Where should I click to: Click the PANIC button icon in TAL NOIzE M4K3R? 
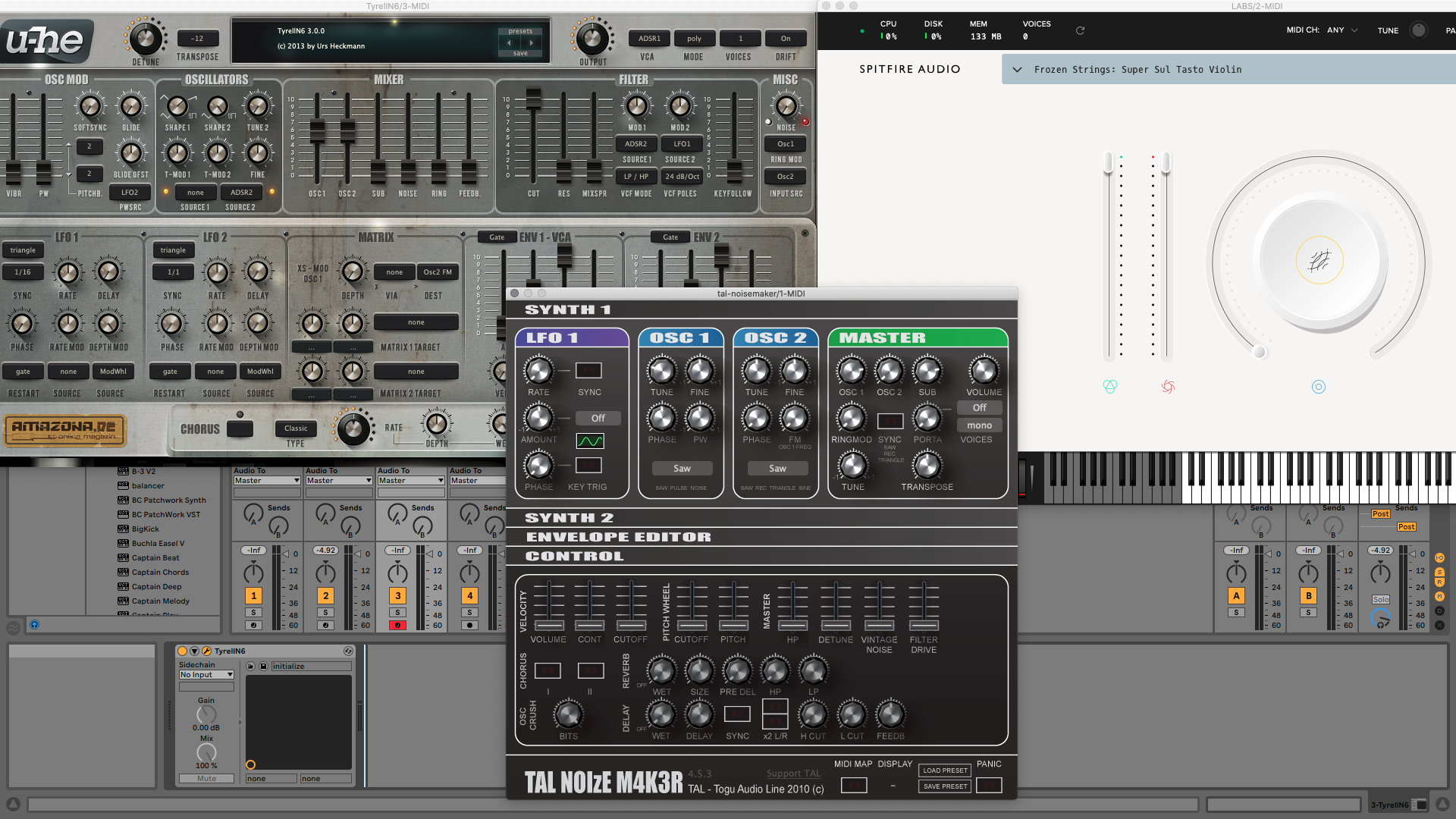click(x=992, y=785)
